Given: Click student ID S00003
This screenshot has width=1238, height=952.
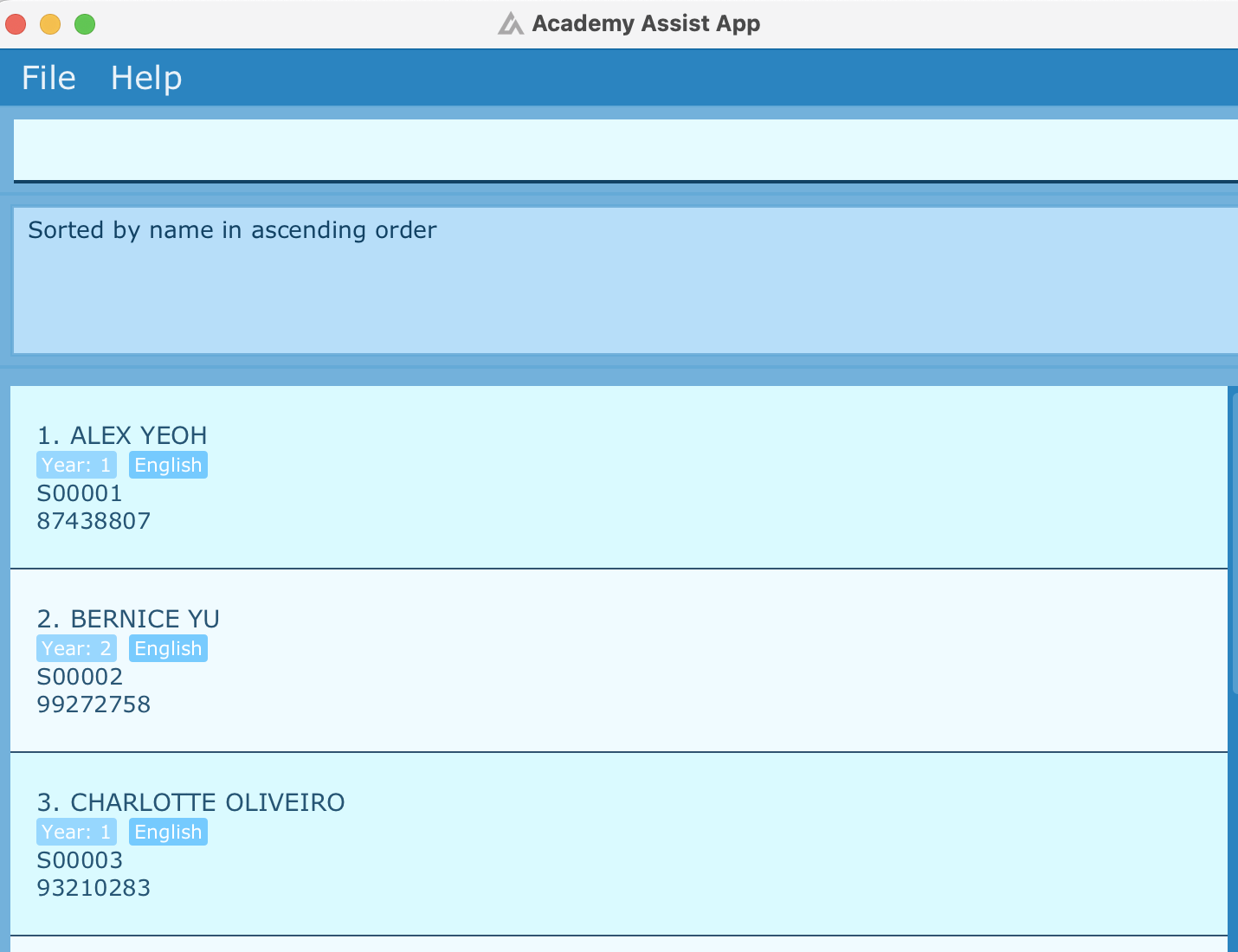Looking at the screenshot, I should pyautogui.click(x=80, y=860).
